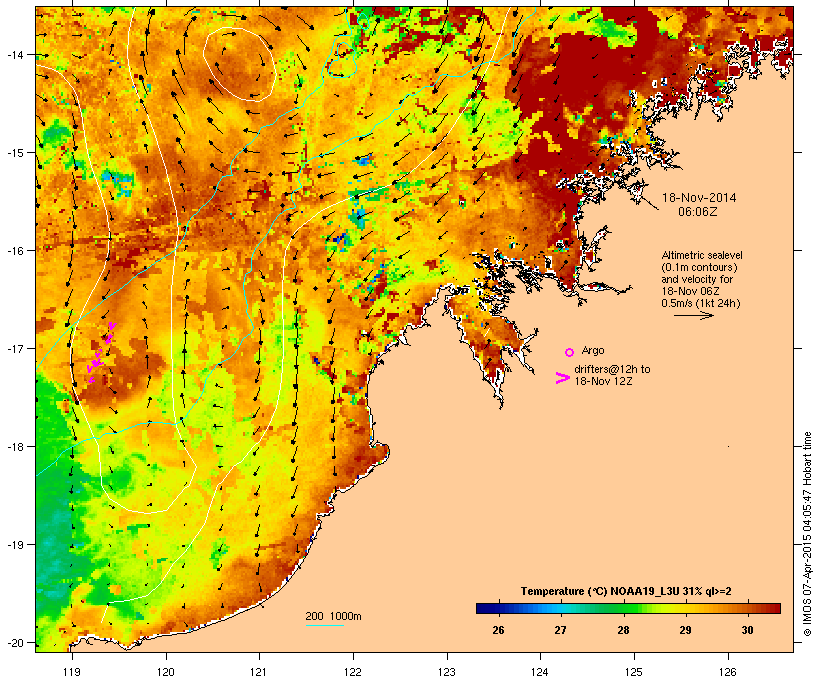Image resolution: width=820 pixels, height=680 pixels.
Task: Click the latitude label -14
Action: tap(14, 54)
